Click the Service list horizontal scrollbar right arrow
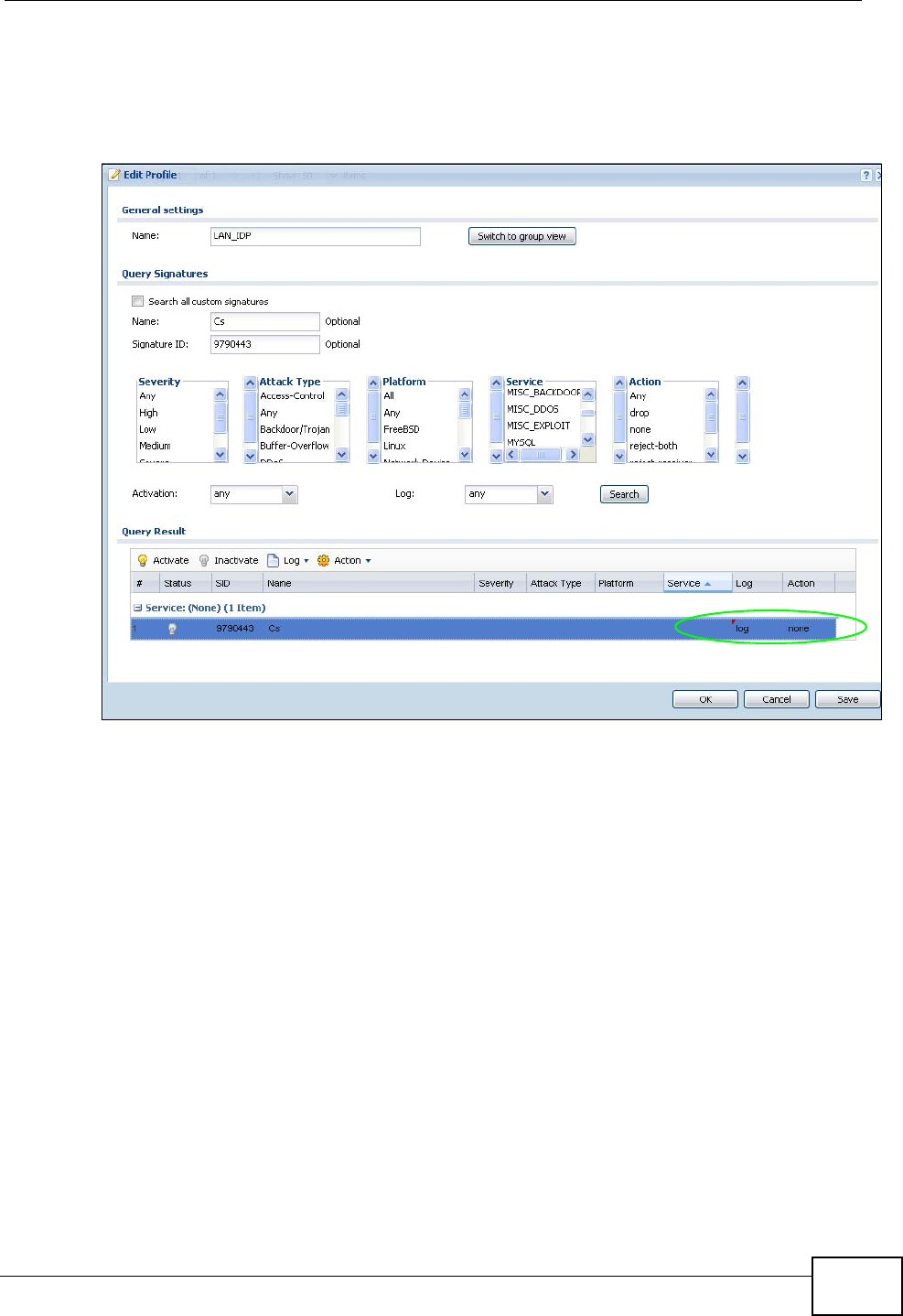This screenshot has height=1316, width=903. [x=574, y=454]
